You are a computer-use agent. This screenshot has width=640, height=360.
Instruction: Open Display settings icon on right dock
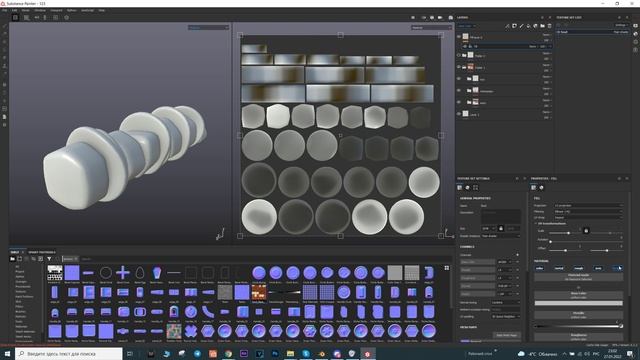point(636,26)
